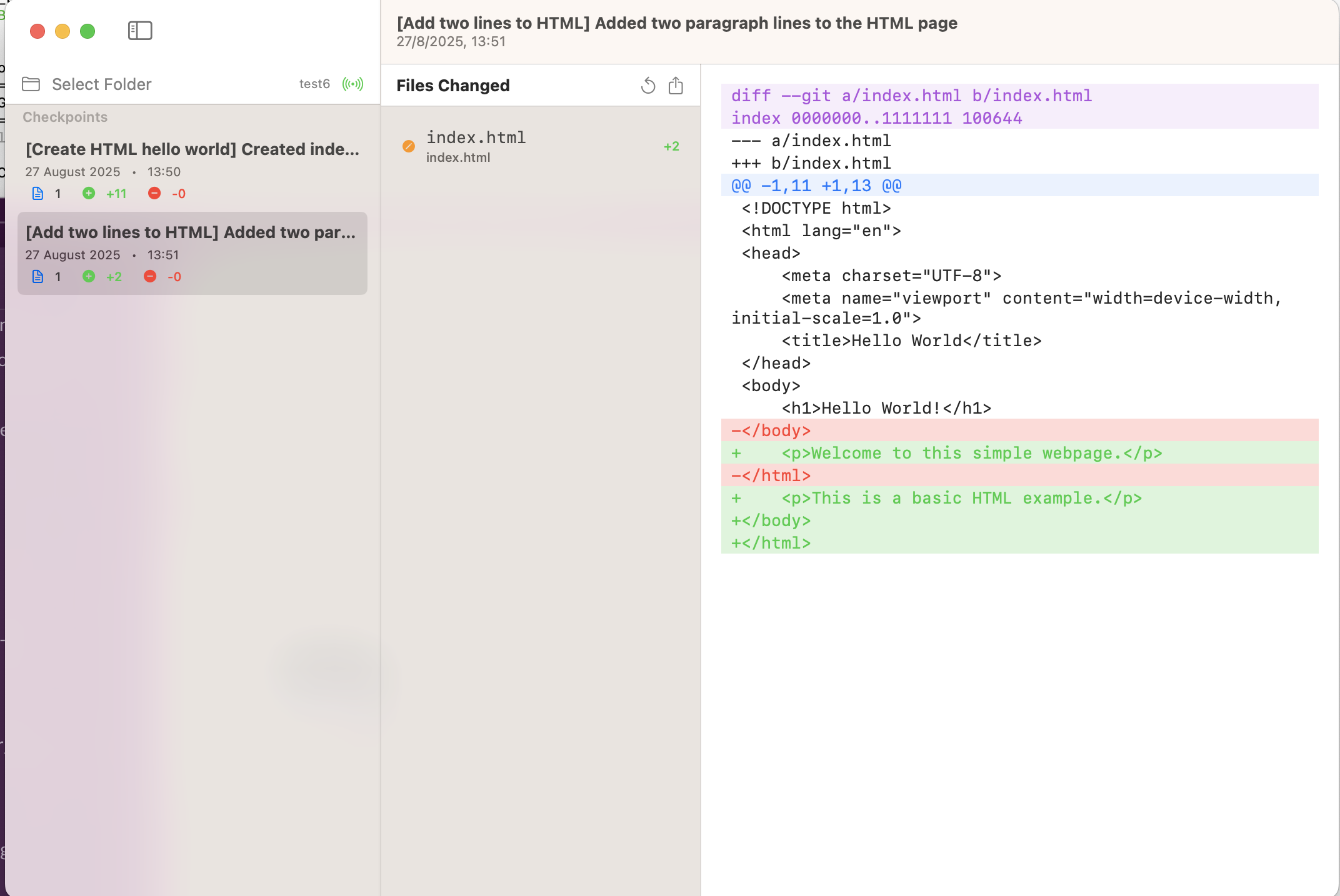Click the Checkpoints section header

click(x=65, y=117)
